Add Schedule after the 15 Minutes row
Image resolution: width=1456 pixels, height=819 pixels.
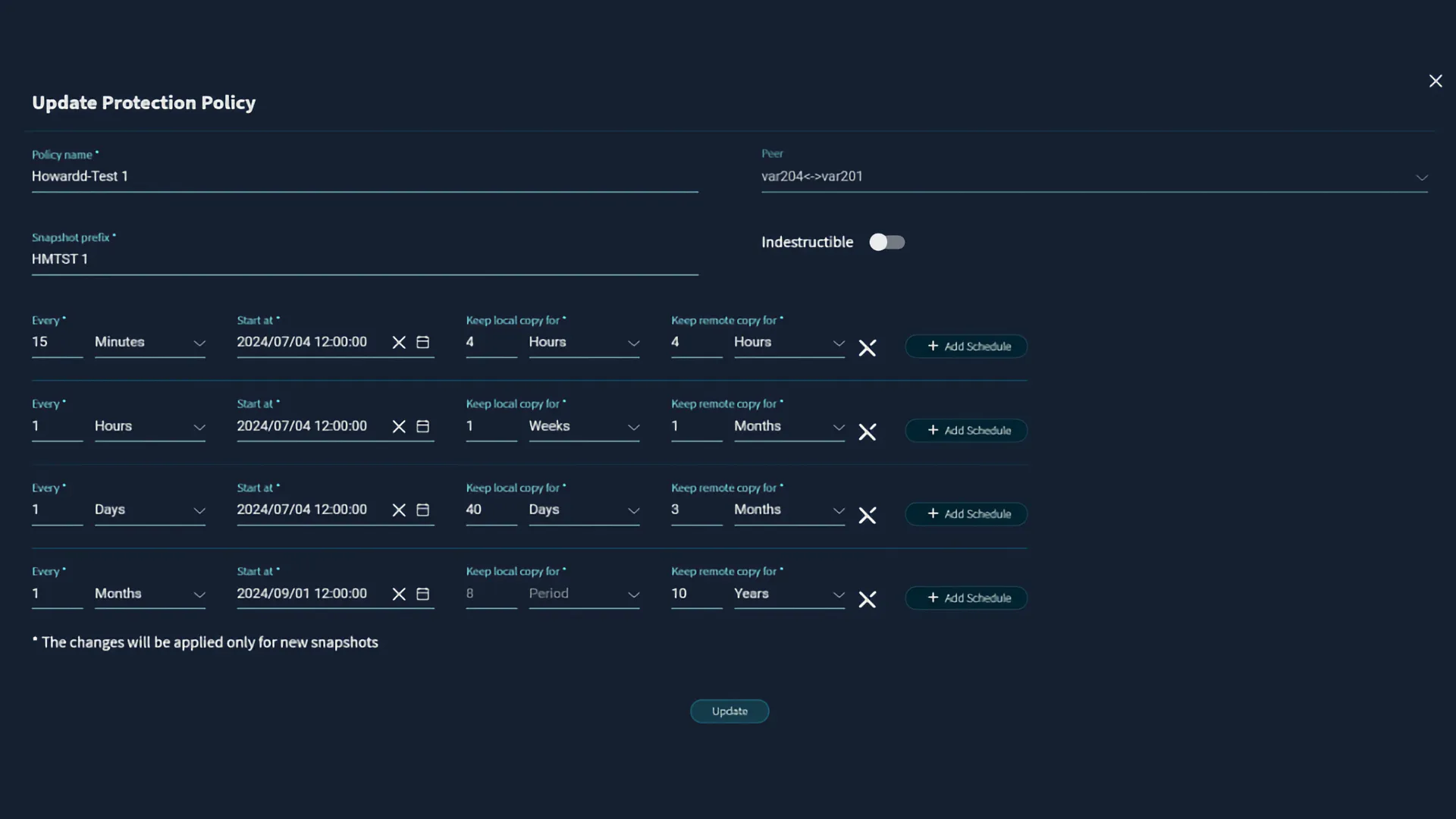[x=966, y=347]
